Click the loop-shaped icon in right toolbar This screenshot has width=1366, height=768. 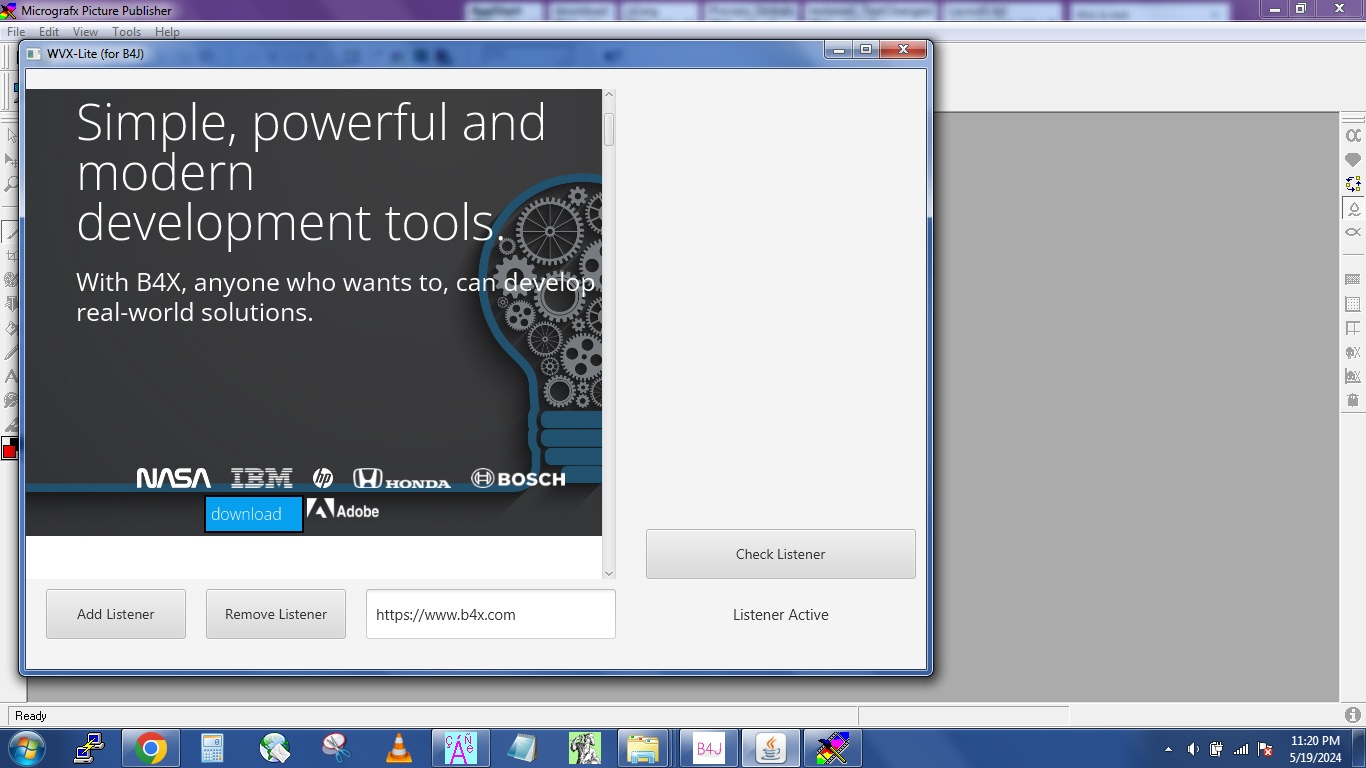point(1353,135)
